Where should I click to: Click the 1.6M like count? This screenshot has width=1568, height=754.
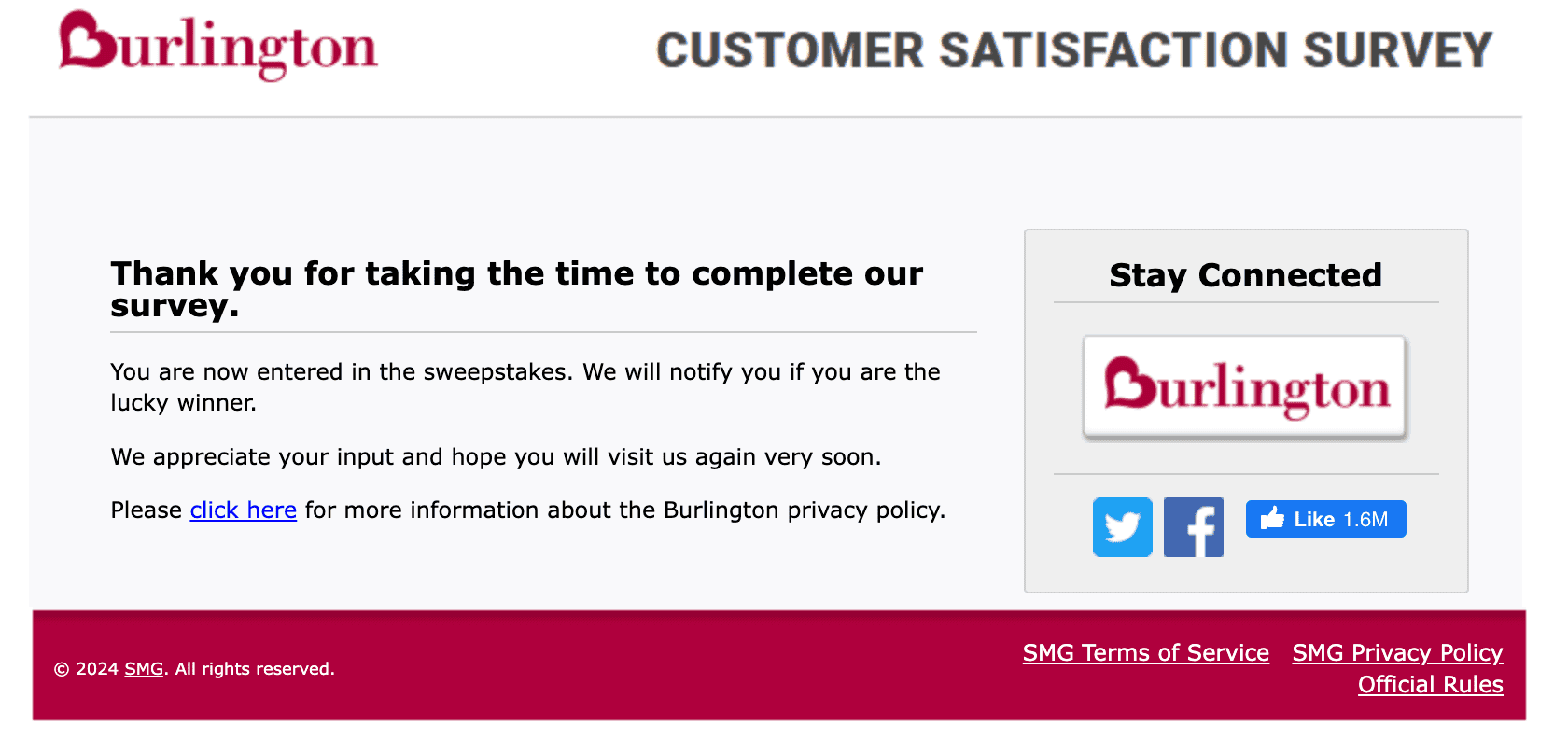(x=1365, y=520)
